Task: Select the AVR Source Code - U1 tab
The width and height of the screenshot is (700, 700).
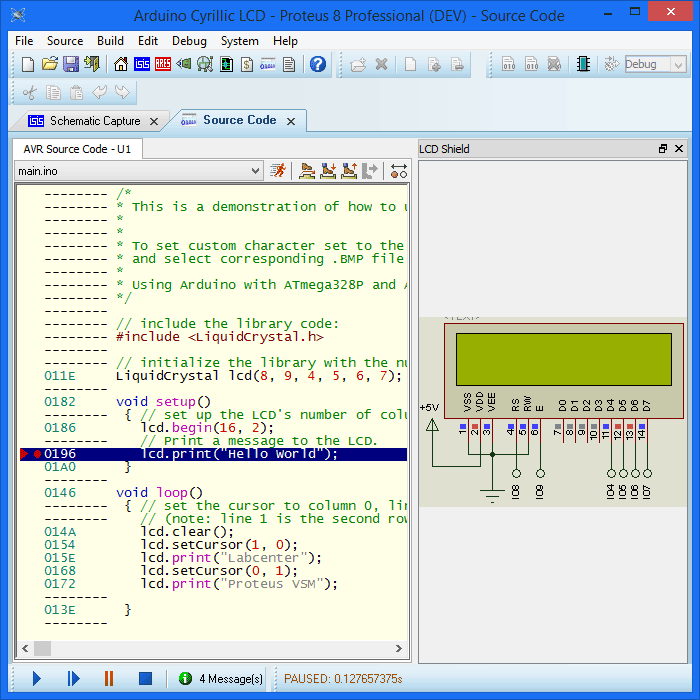Action: coord(77,149)
